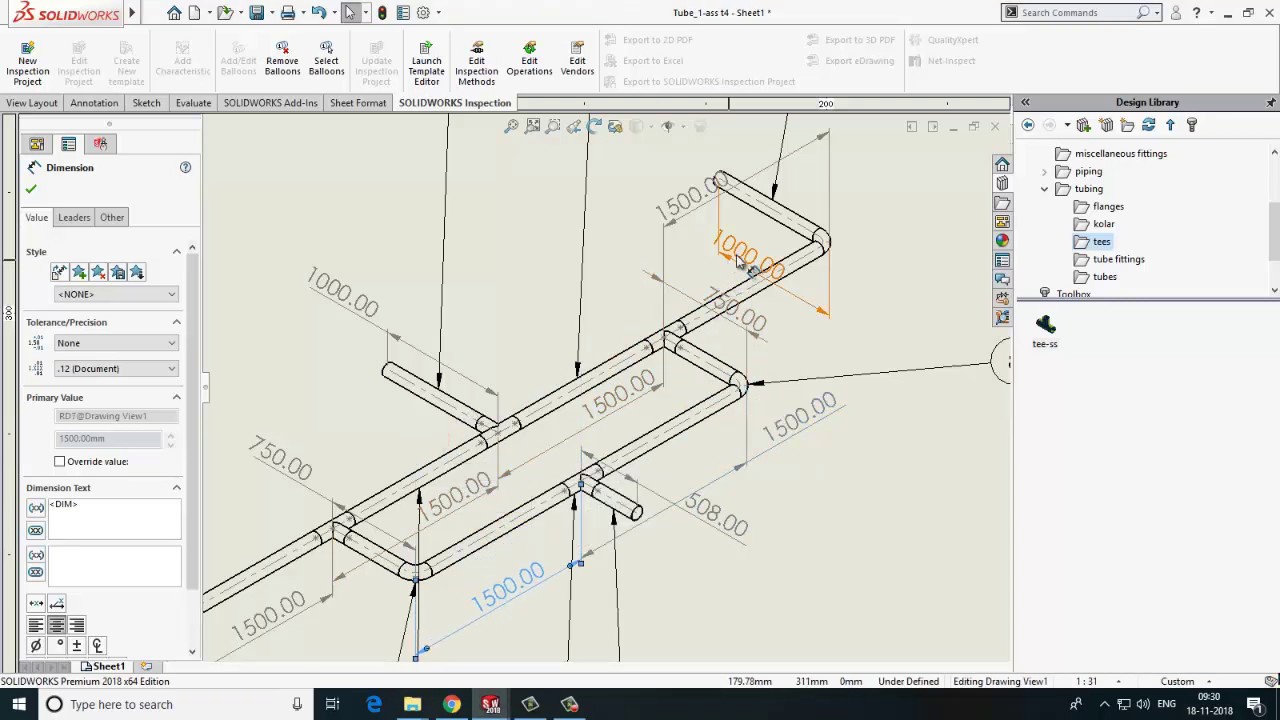
Task: Click the Design Library Refresh icon
Action: pos(1148,125)
